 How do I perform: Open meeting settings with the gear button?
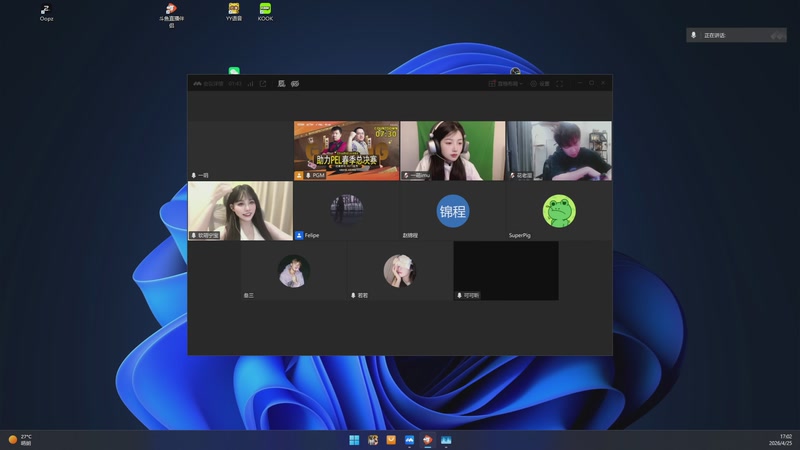tap(540, 84)
